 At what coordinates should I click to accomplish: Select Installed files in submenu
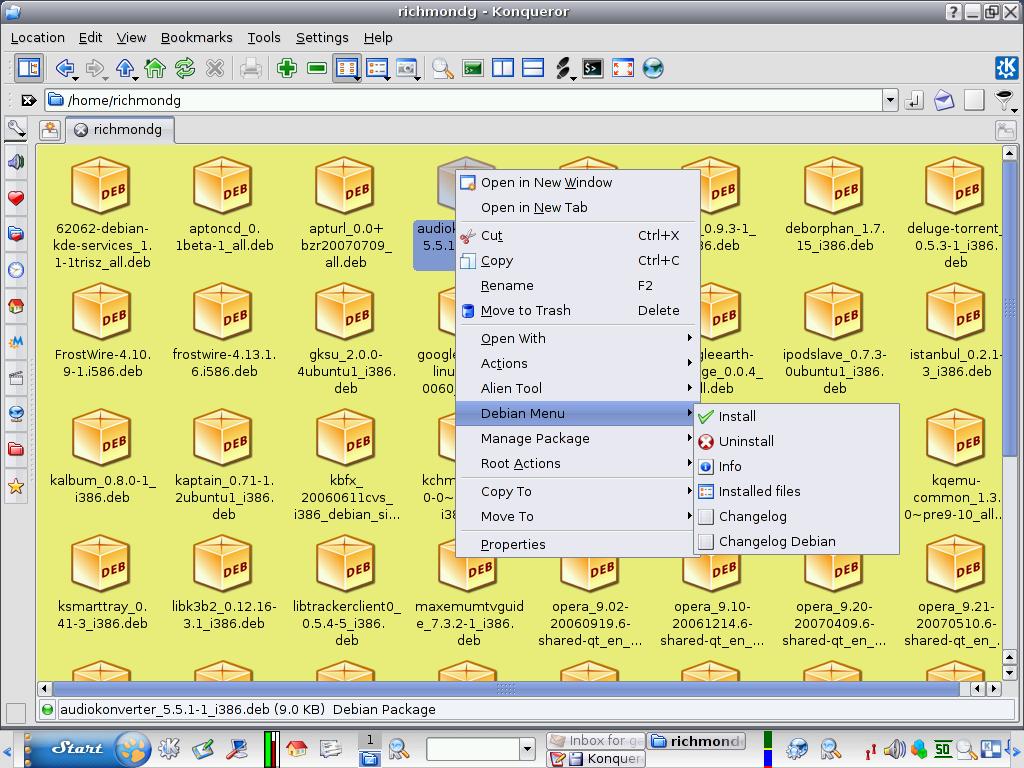[797, 491]
